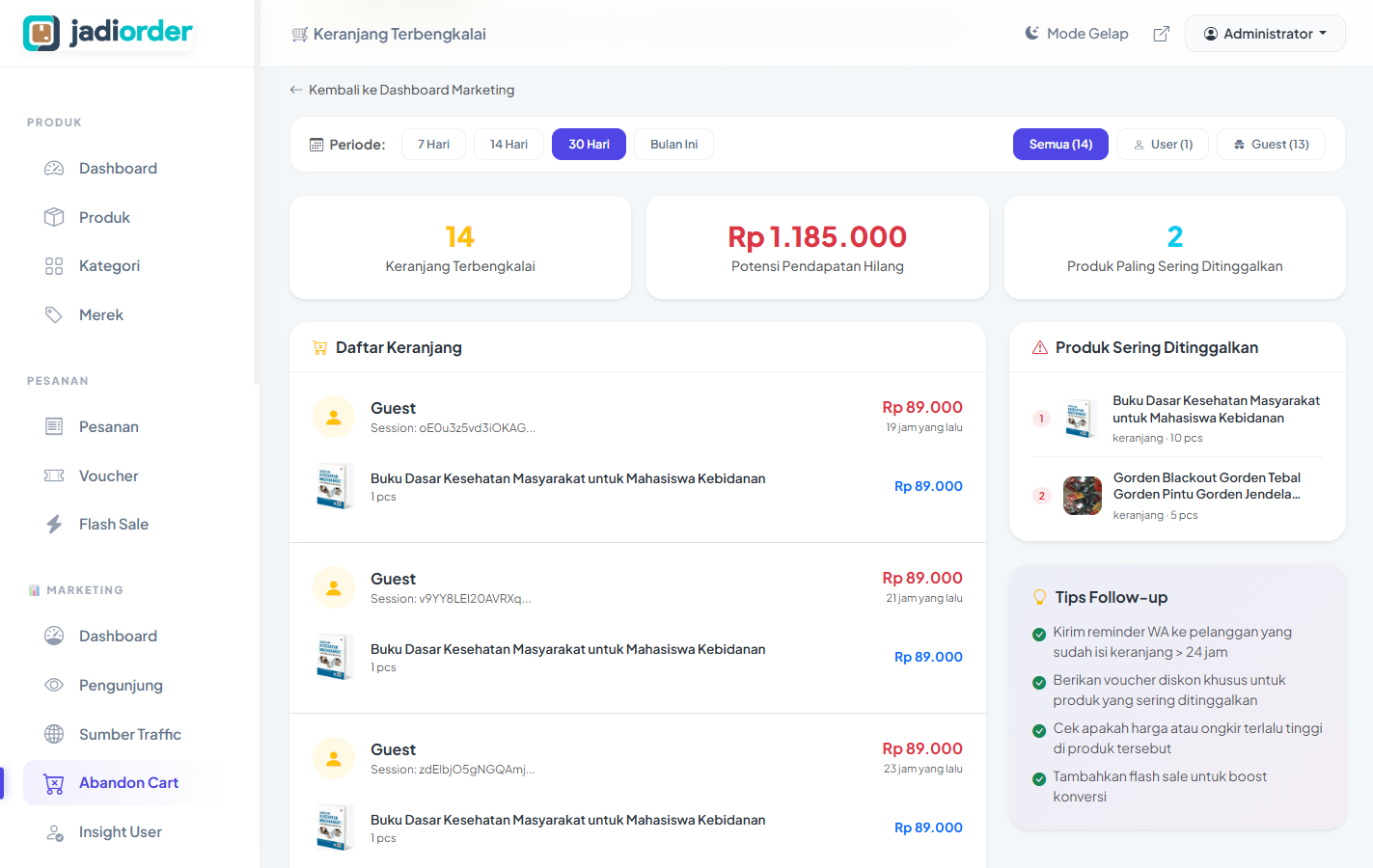Select the 7 Hari period
1373x868 pixels.
pos(433,145)
